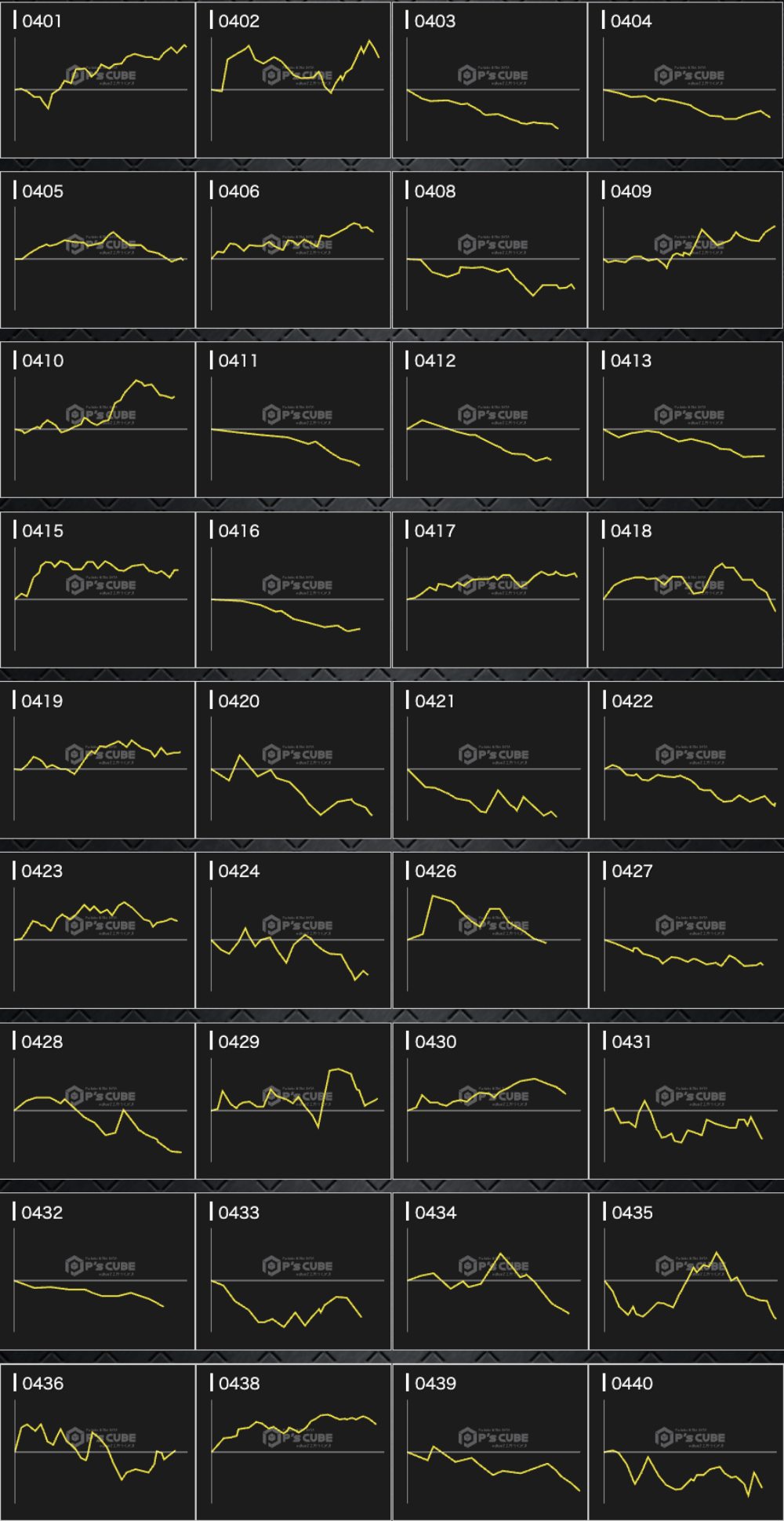Image resolution: width=784 pixels, height=1521 pixels.
Task: Select the slump graph for machine 0402
Action: [x=294, y=80]
